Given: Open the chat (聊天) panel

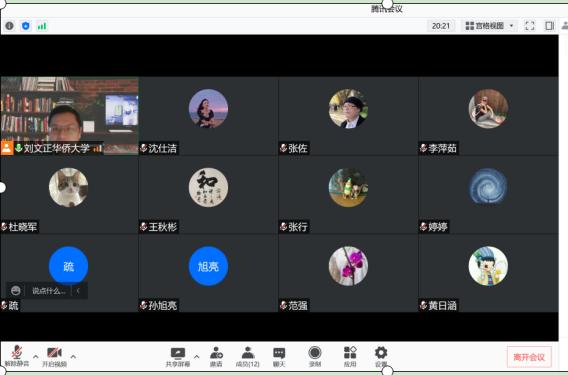Looking at the screenshot, I should coord(279,357).
